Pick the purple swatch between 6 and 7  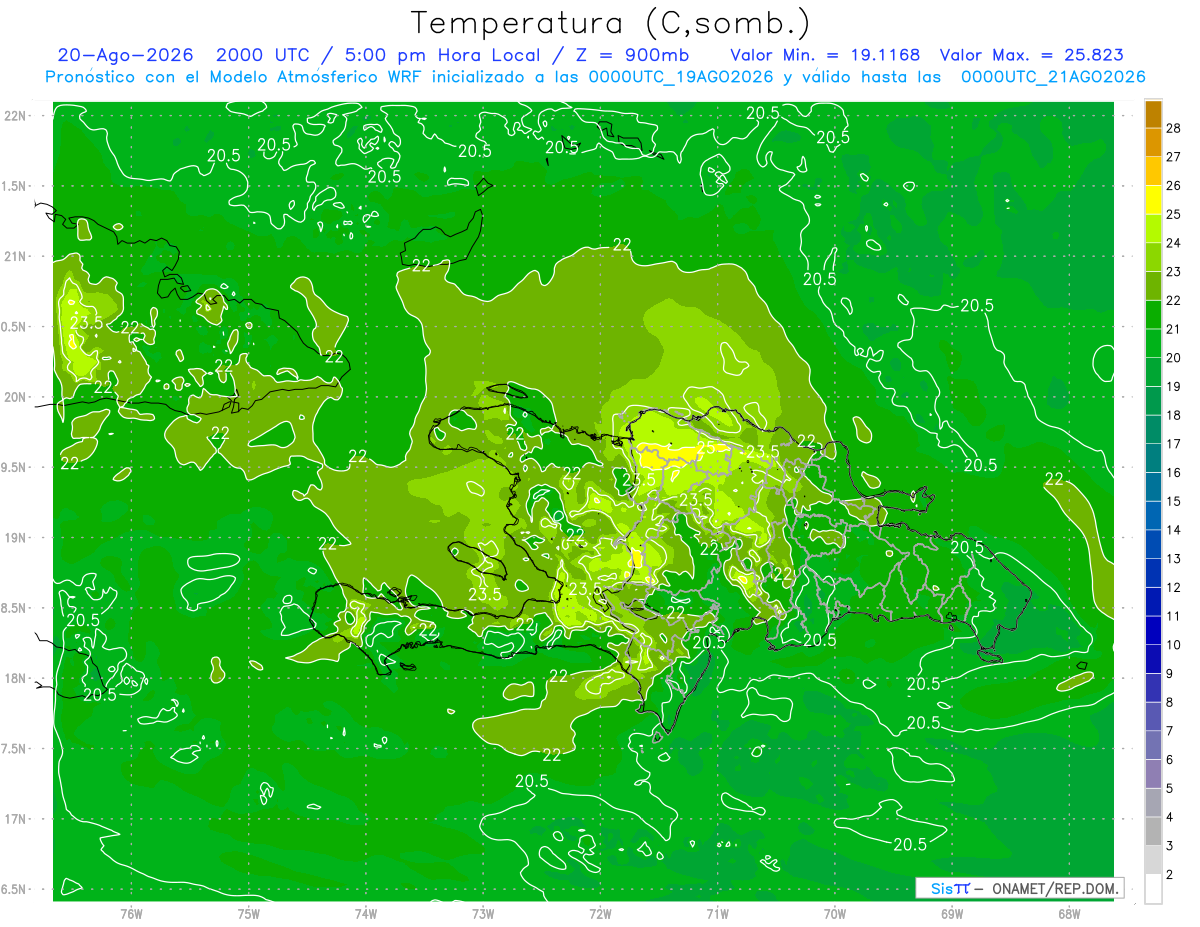(1153, 745)
